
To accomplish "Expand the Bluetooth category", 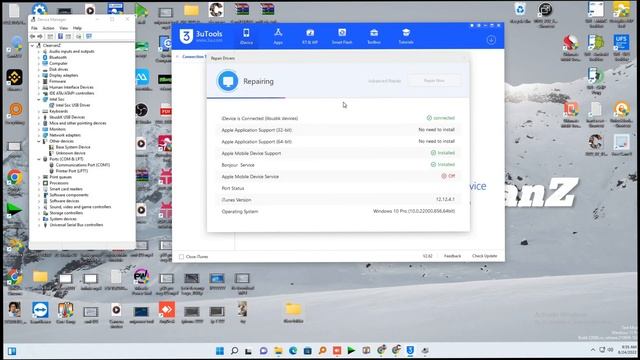I will (39, 58).
